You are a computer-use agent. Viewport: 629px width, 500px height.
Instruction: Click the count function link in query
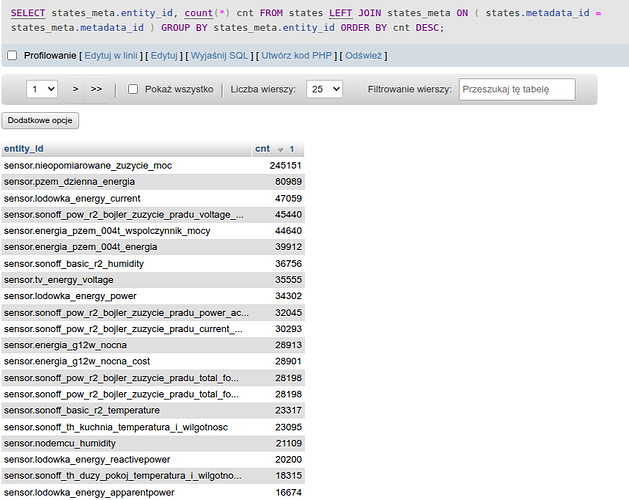(x=199, y=12)
